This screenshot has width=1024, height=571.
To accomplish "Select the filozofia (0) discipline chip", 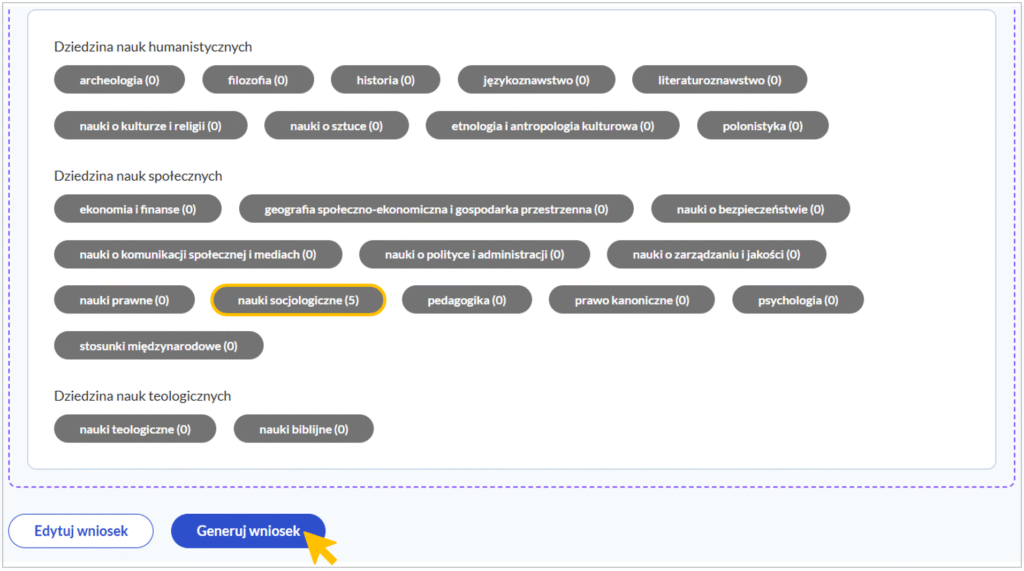I will coord(258,80).
